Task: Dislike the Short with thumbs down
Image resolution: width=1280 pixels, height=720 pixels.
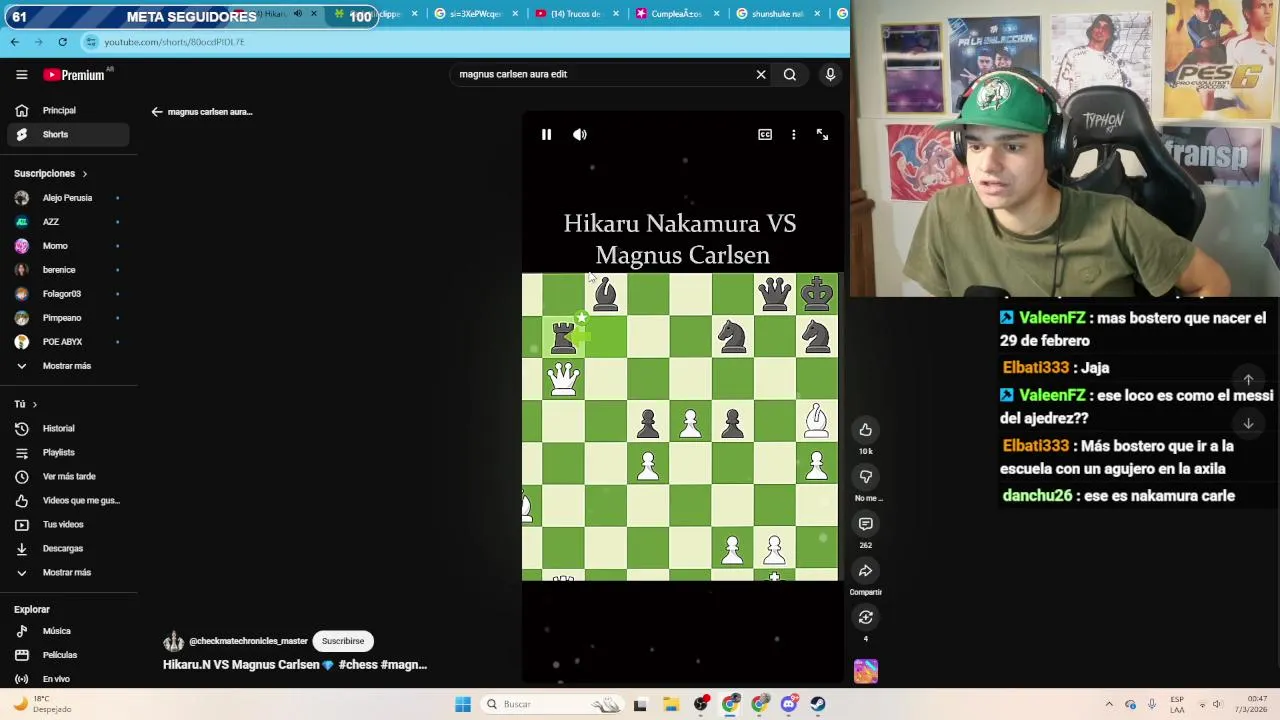Action: [866, 477]
